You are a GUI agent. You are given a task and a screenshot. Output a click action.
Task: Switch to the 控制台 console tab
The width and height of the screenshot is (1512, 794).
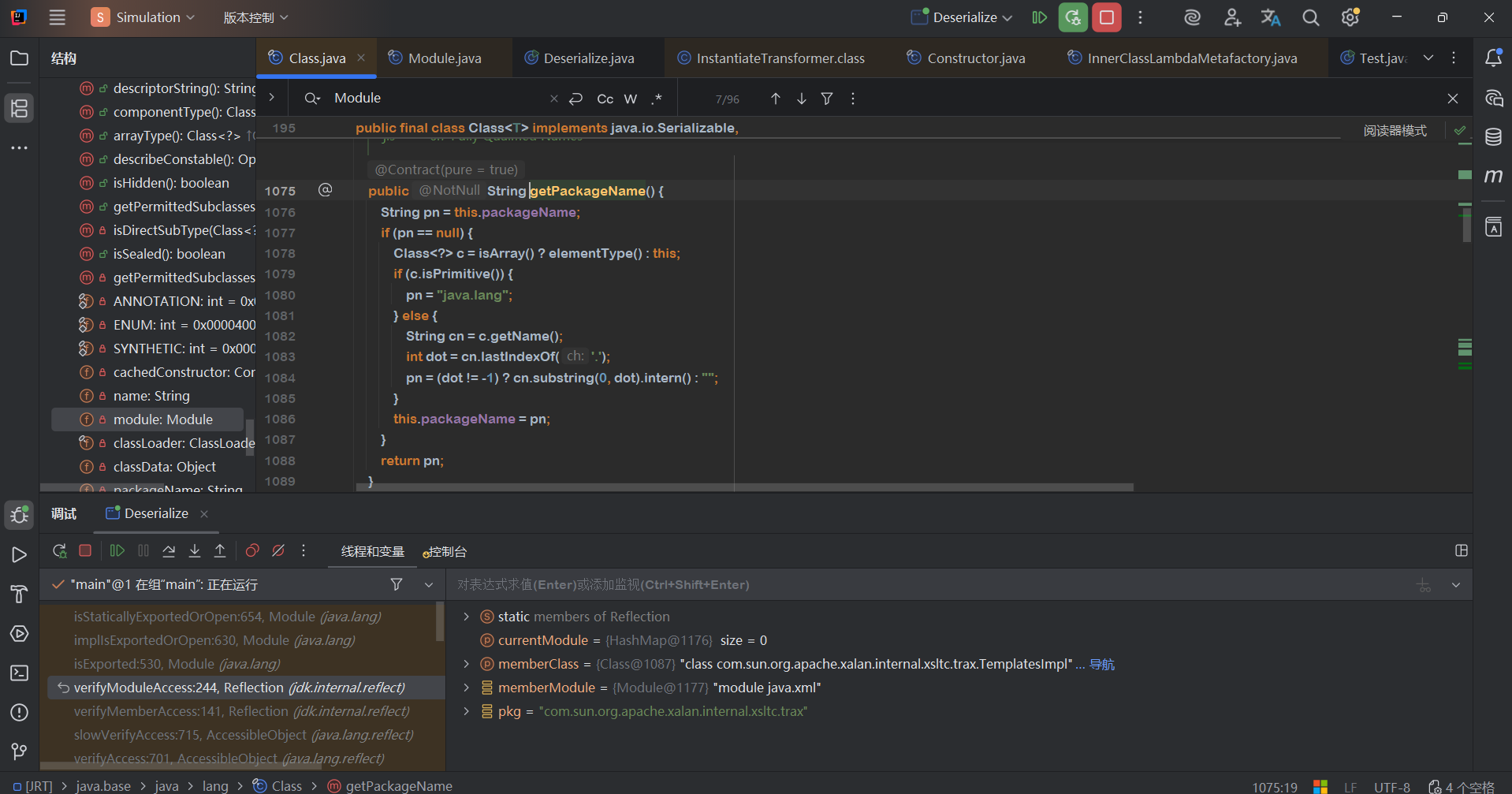tap(445, 552)
